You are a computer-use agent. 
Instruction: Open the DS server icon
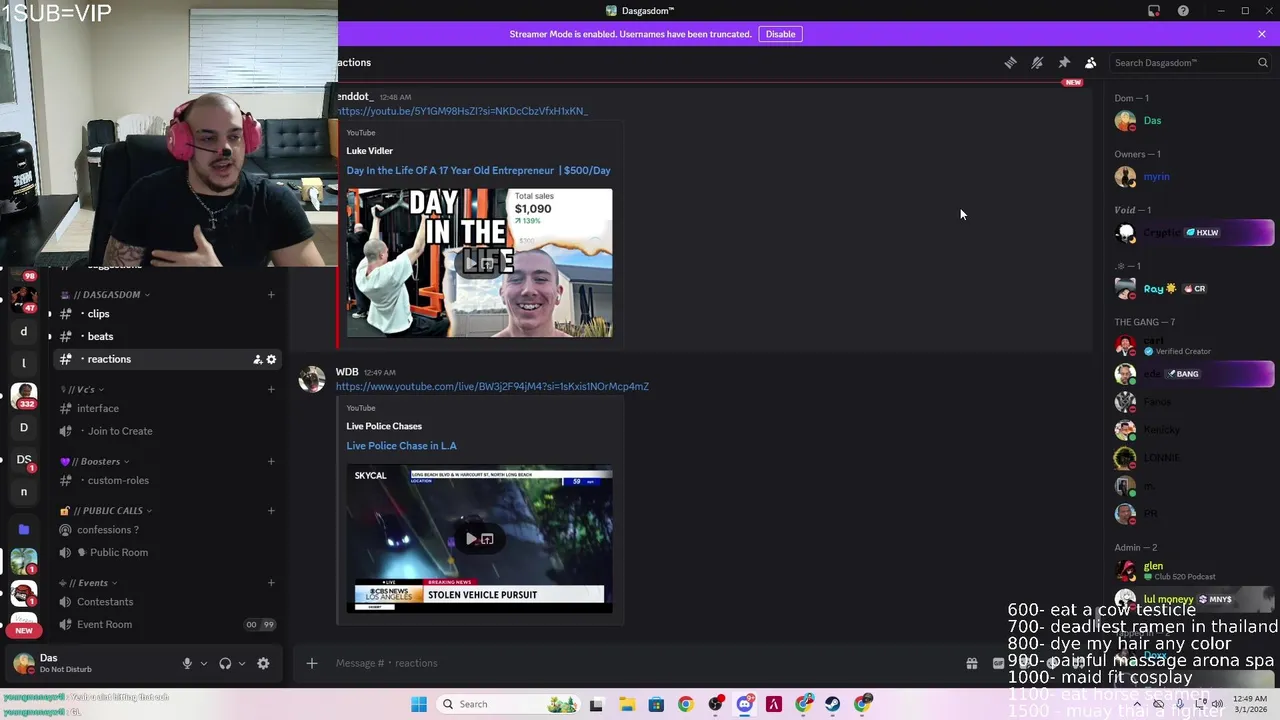(24, 459)
